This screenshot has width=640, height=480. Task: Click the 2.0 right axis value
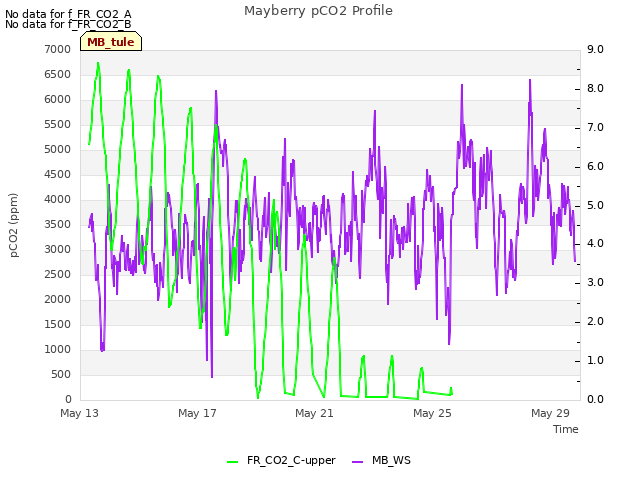[595, 322]
